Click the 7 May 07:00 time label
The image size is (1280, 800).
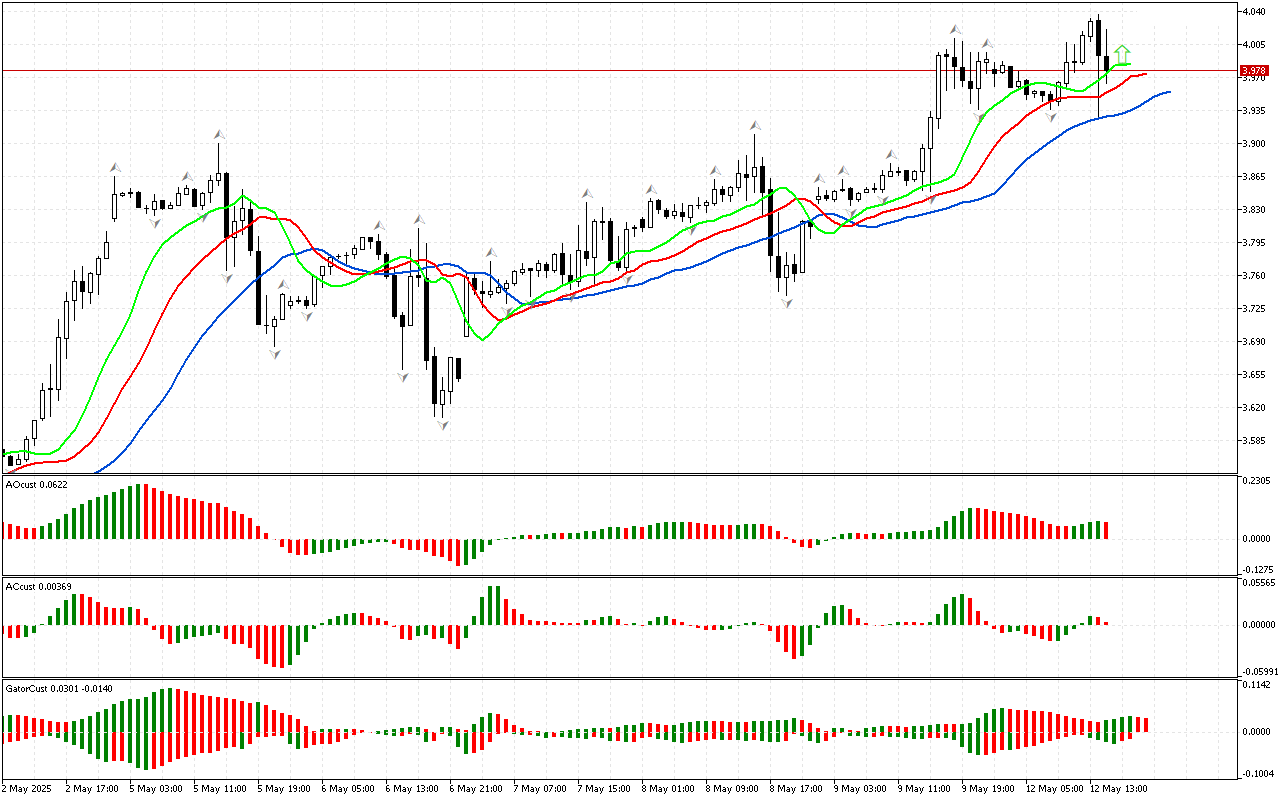(540, 788)
